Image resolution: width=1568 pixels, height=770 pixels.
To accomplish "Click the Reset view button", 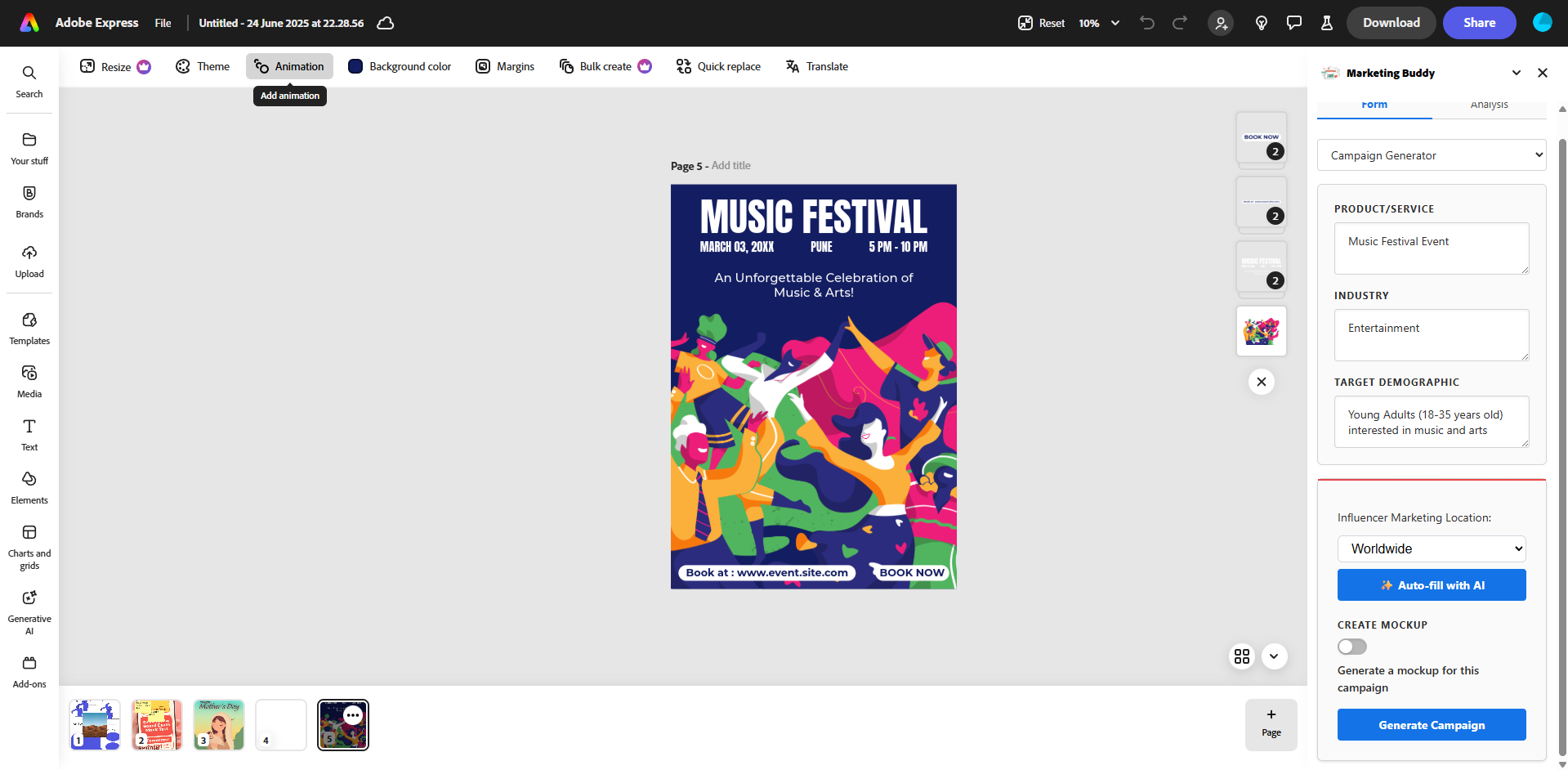I will pos(1041,23).
